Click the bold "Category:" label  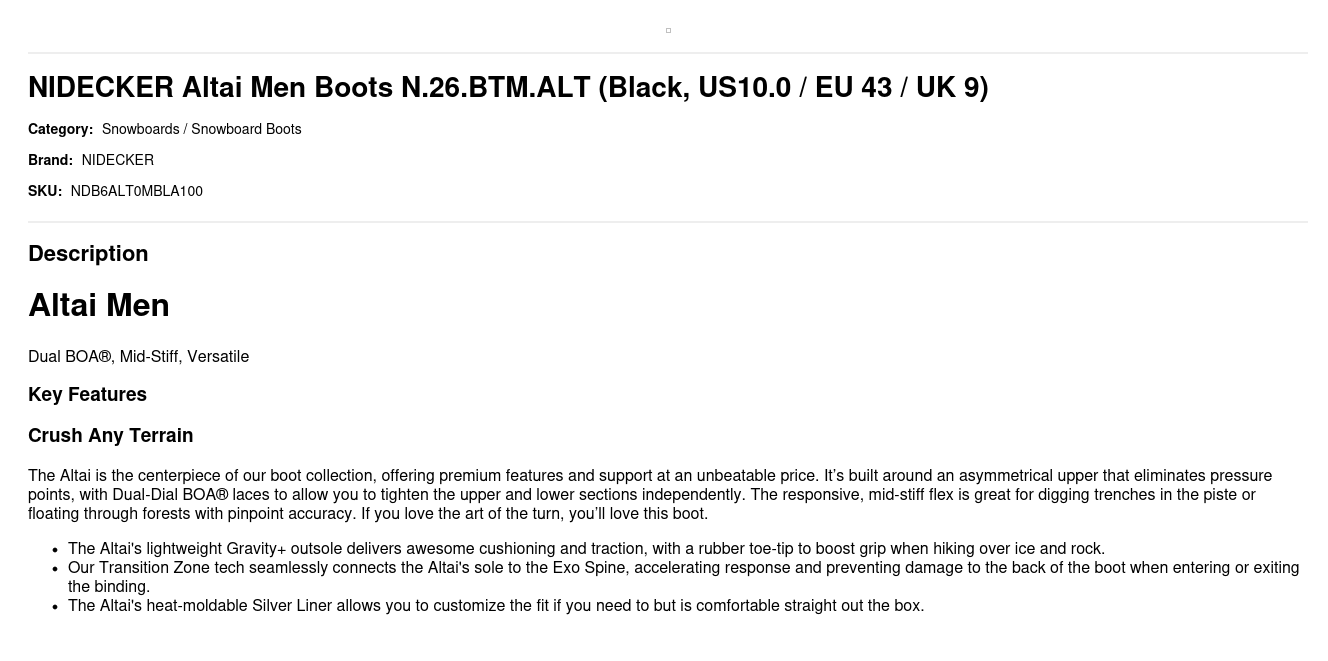[60, 129]
